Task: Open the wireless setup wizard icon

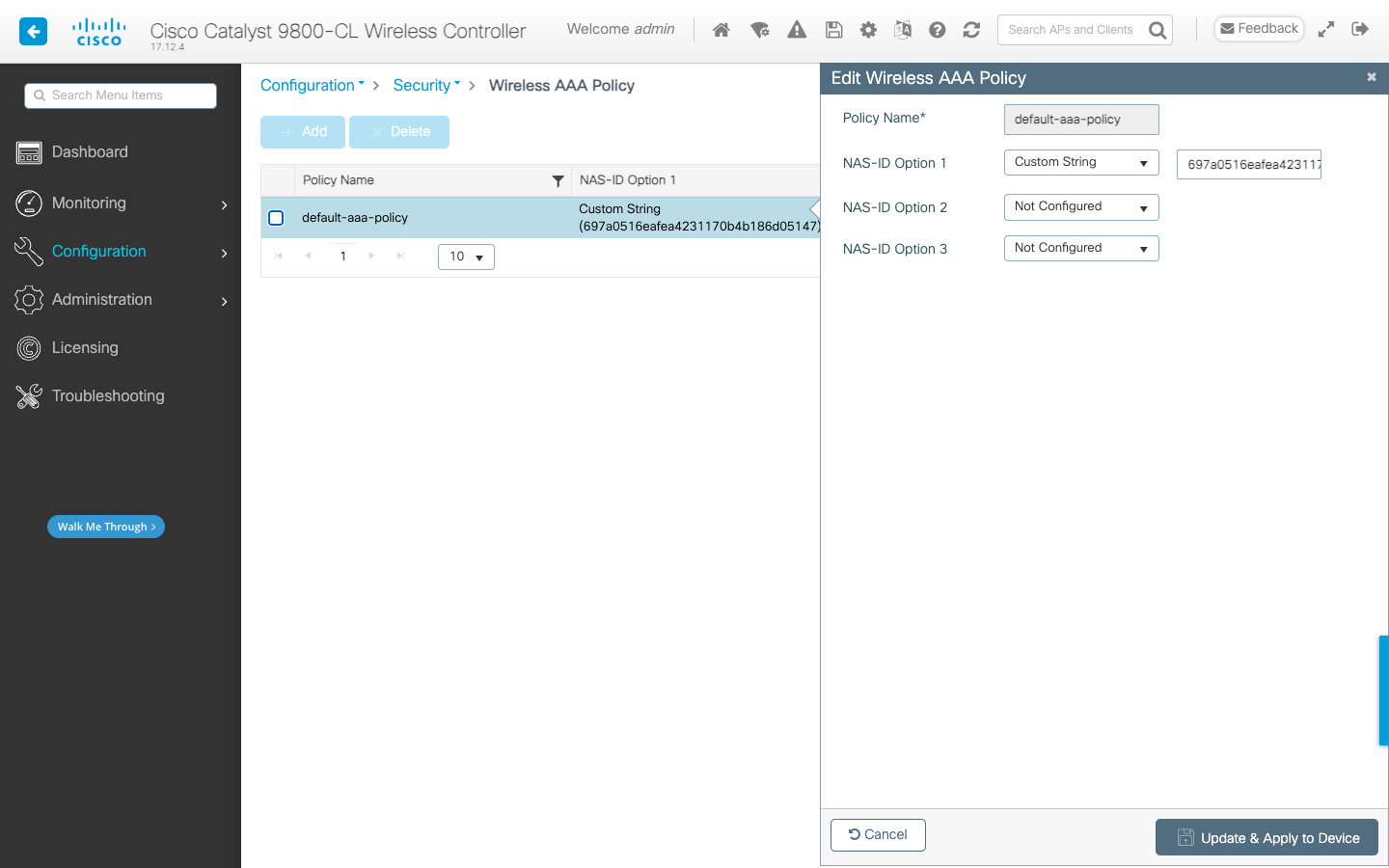Action: pos(760,30)
